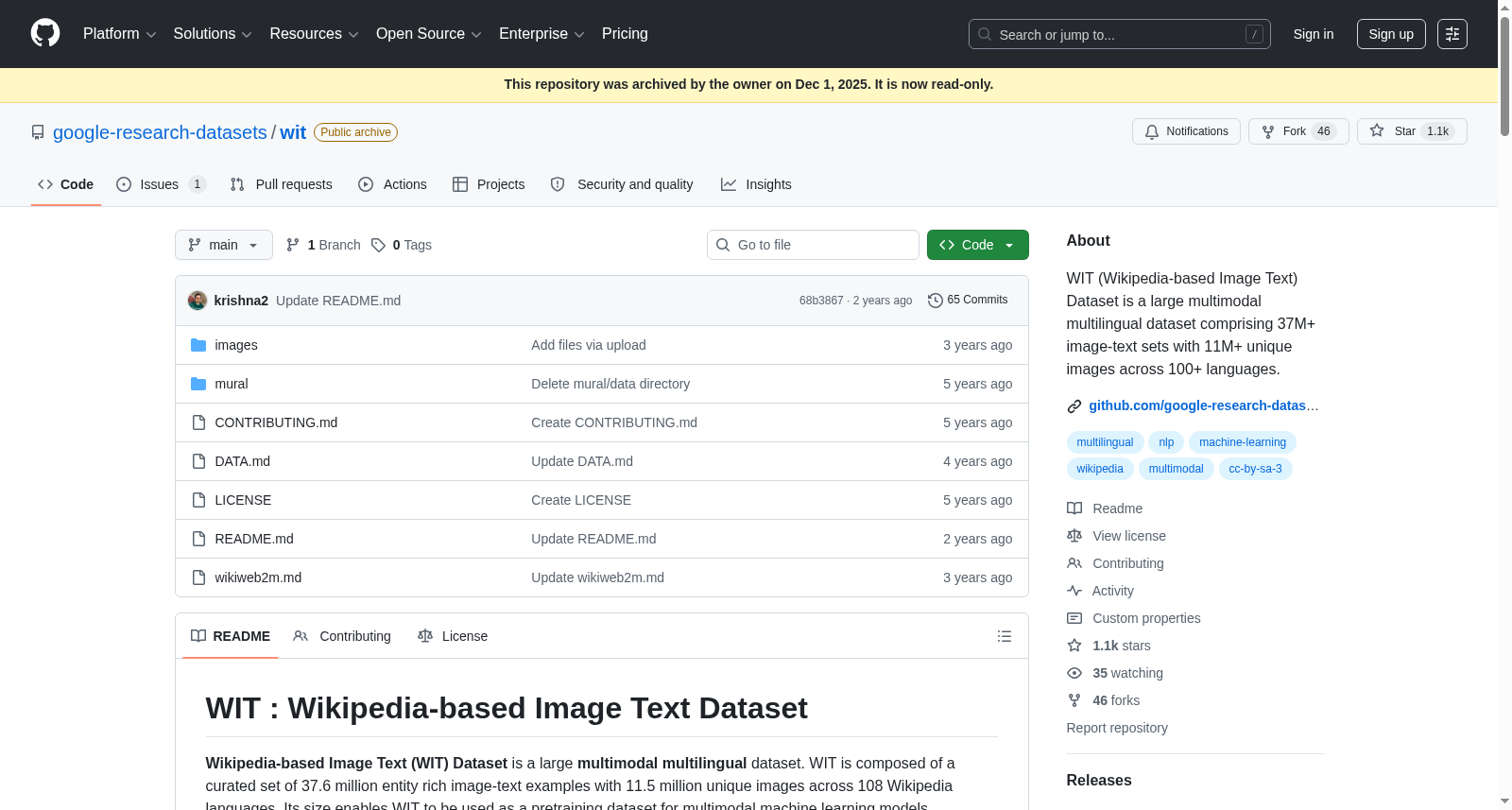
Task: Click the scale icon beside View license
Action: (x=1074, y=536)
